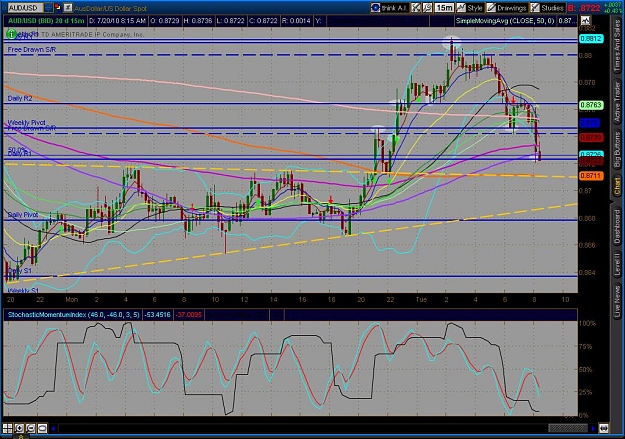Screen dimensions: 625x439
Task: Click the zoom in icon at bottom left
Action: point(19,428)
